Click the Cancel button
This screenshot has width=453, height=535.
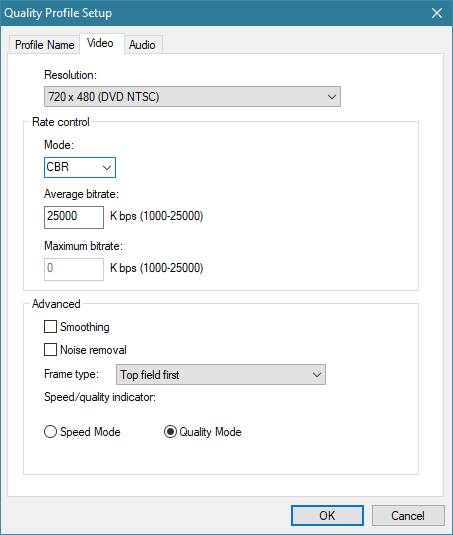pos(408,515)
